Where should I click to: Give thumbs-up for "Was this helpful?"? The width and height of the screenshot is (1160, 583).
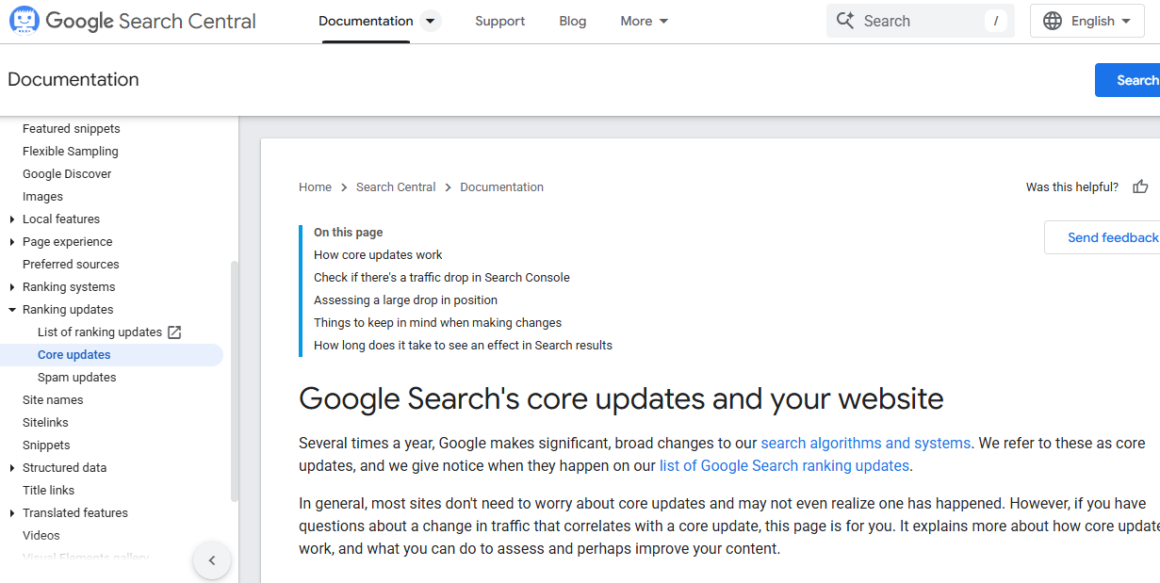click(1140, 186)
